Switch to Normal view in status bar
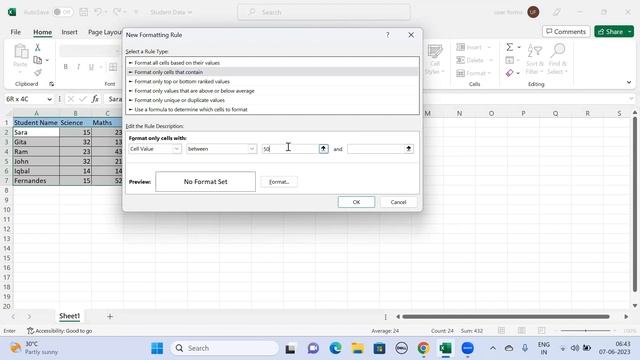 pyautogui.click(x=502, y=331)
